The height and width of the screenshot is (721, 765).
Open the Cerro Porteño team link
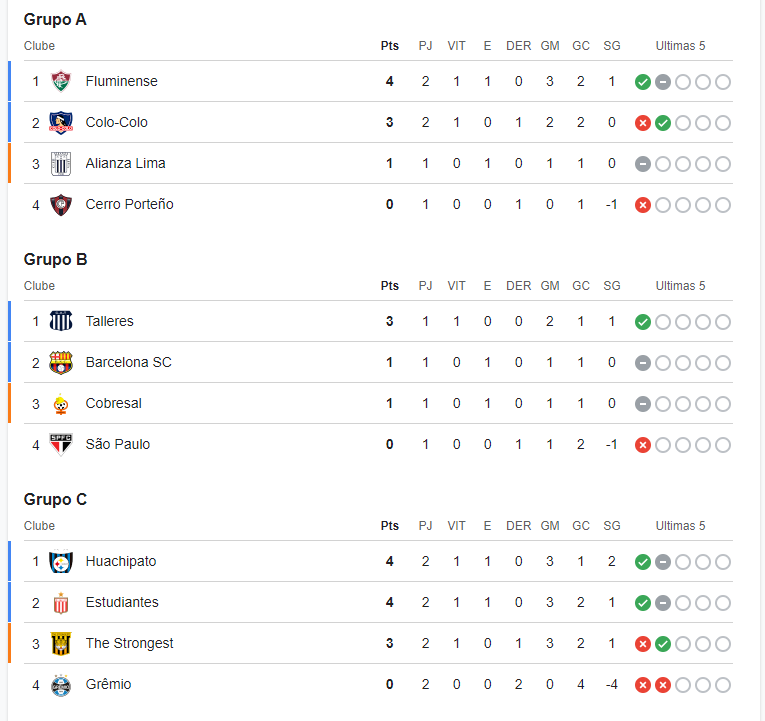tap(129, 204)
